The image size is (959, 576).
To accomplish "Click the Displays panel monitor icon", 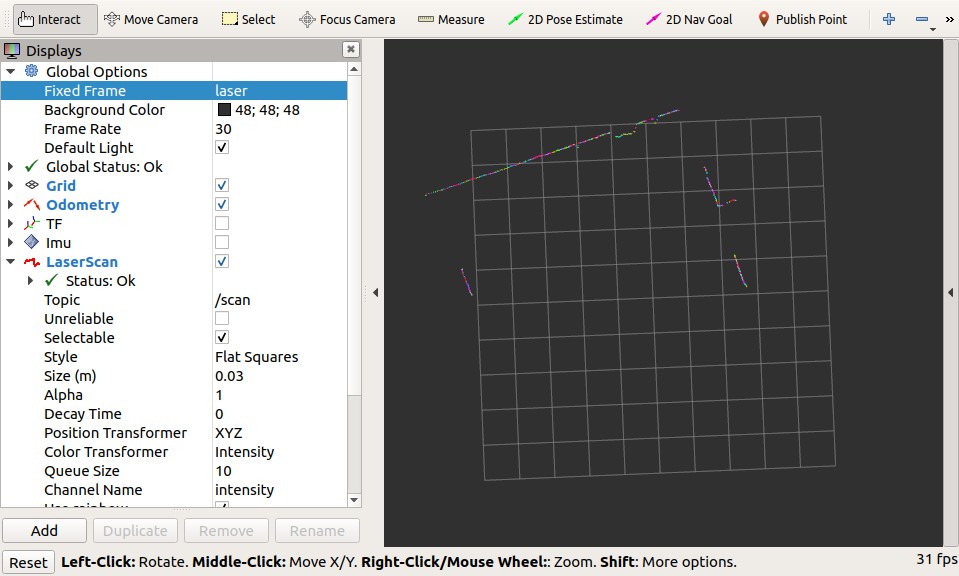I will pos(12,50).
